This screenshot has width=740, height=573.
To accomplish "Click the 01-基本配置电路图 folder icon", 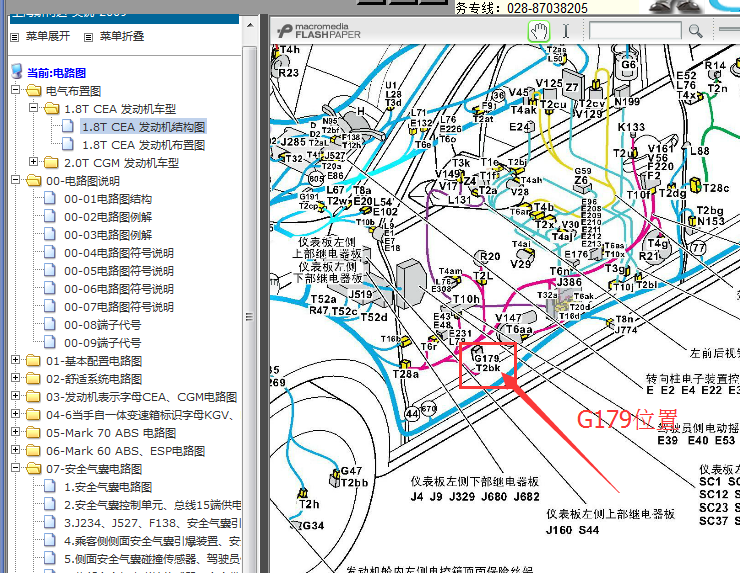I will pos(33,361).
